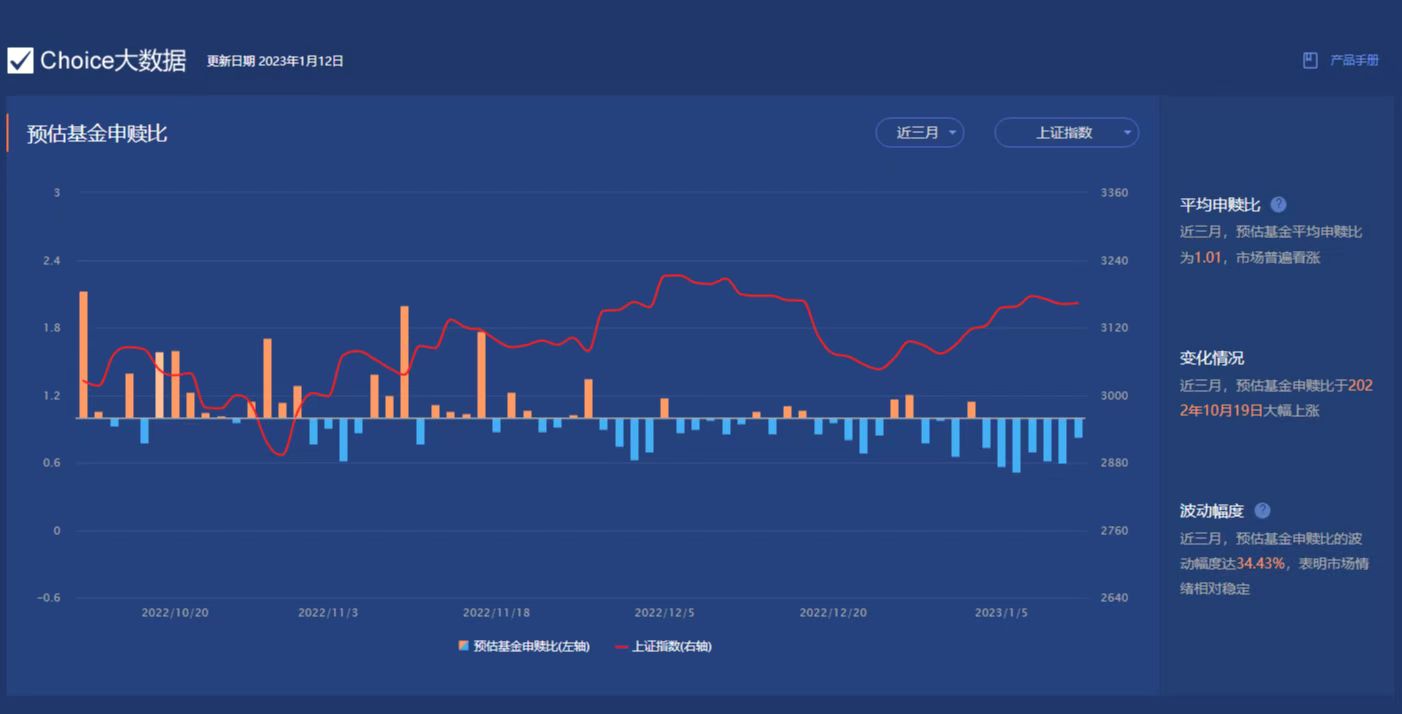The width and height of the screenshot is (1402, 714).
Task: Click the right axis label 2760
Action: point(1114,531)
